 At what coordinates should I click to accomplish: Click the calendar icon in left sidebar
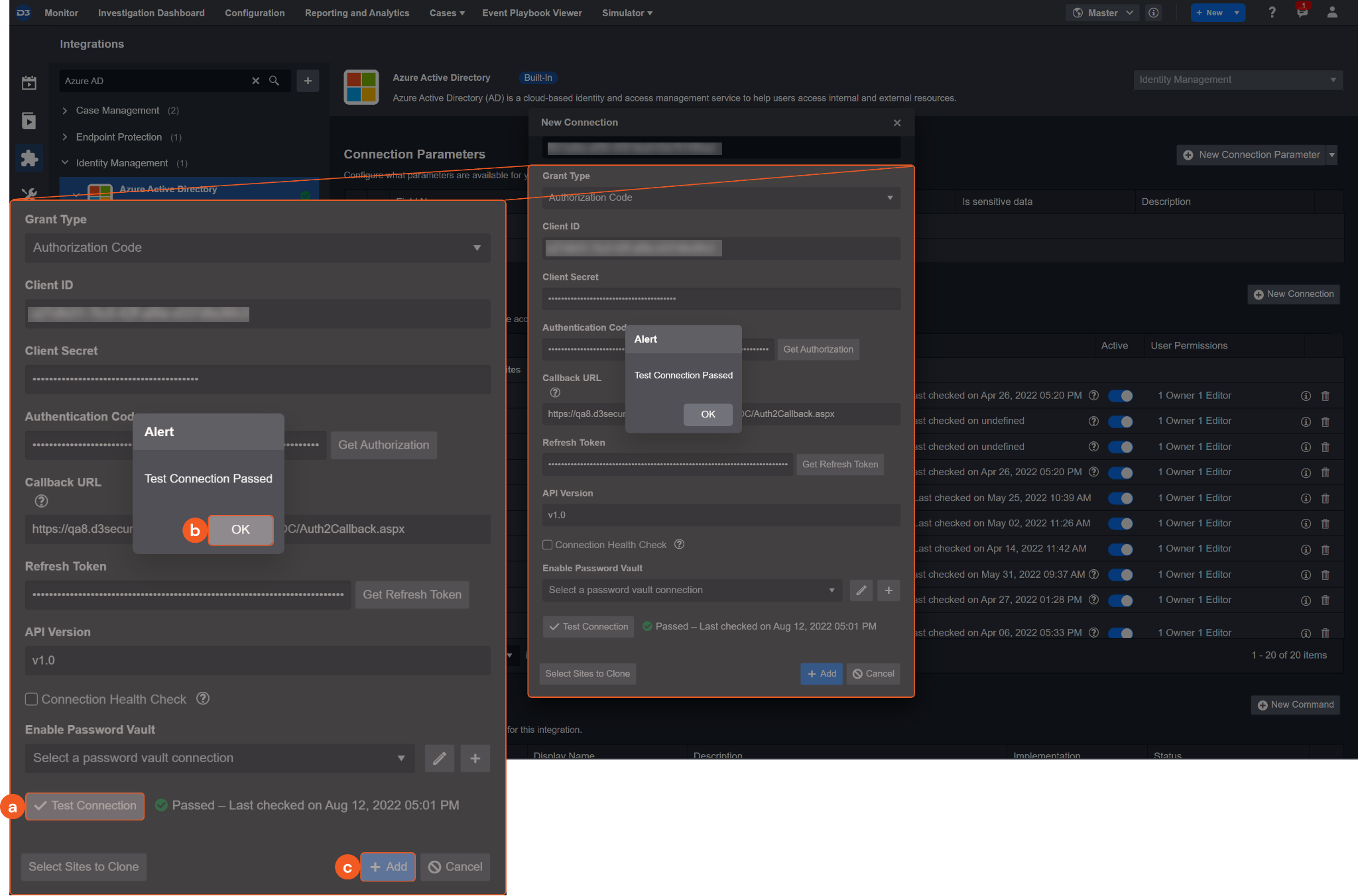click(29, 83)
